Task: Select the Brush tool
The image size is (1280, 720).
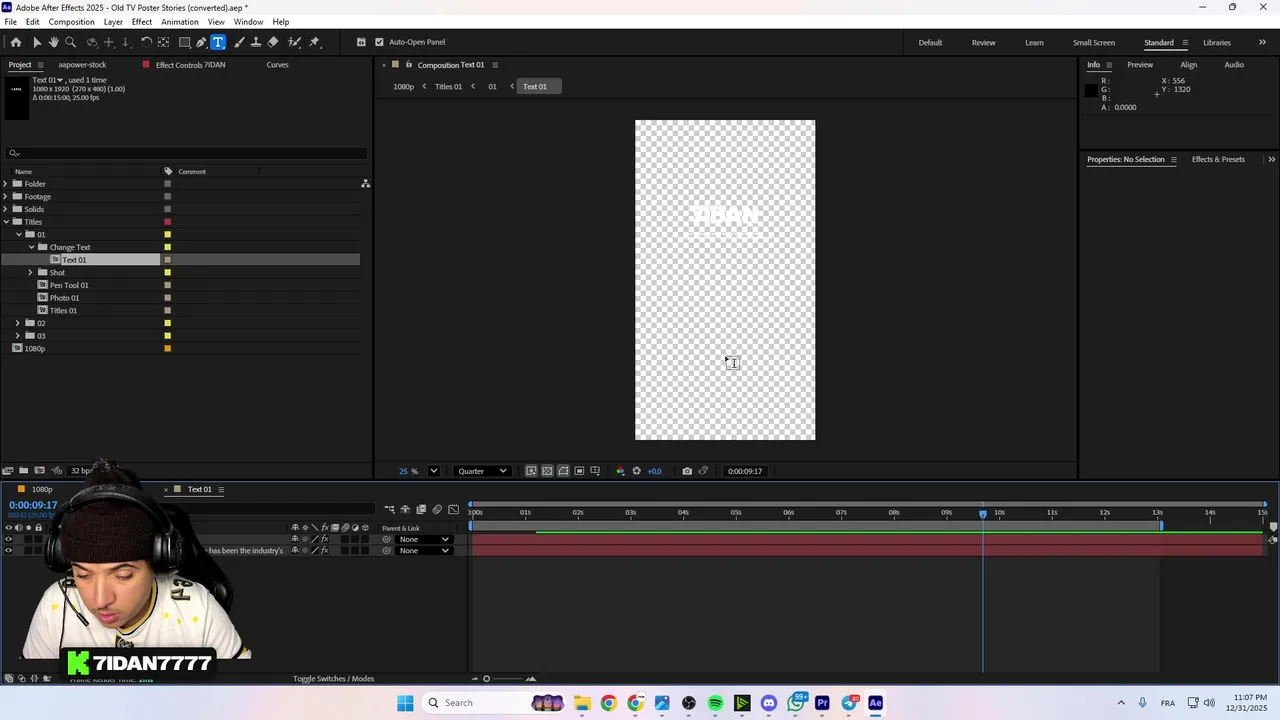Action: [x=239, y=42]
